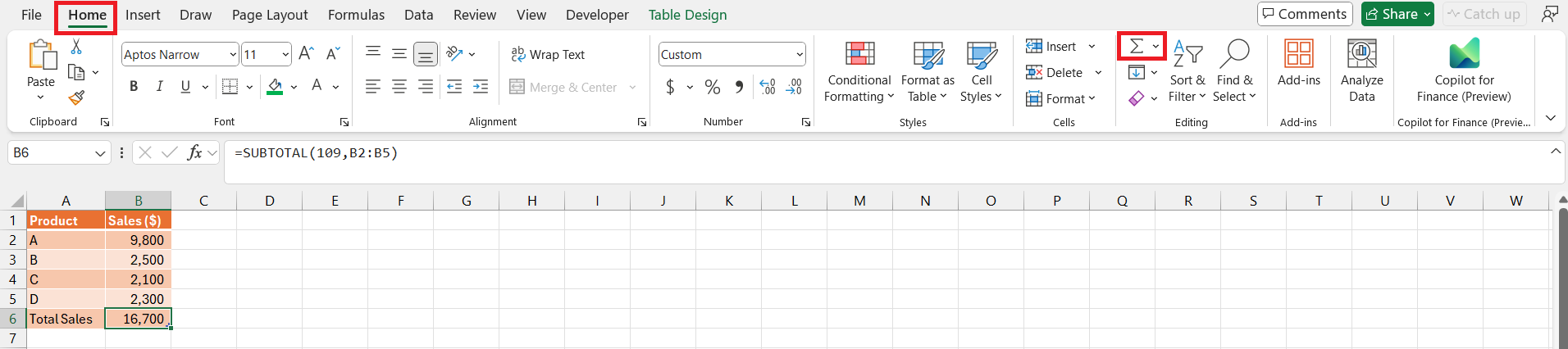The image size is (1568, 349).
Task: Click the Format cells button
Action: [x=1055, y=98]
